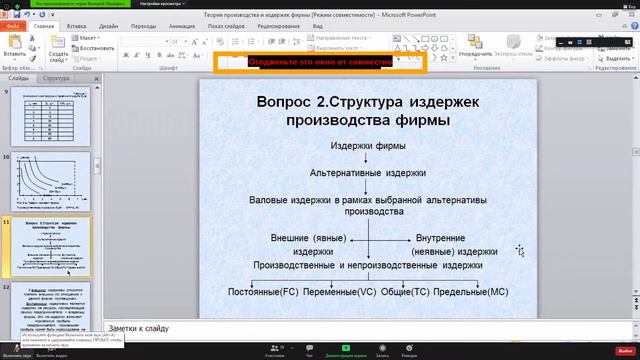Select the triangle shape in shapes gallery
Screen dimensions: 640x360
(x=397, y=49)
